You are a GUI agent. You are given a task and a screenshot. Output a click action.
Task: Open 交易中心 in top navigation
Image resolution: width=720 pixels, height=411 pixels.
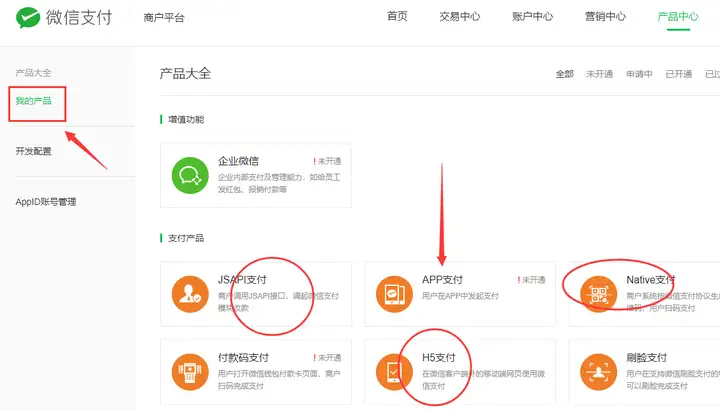pos(460,17)
